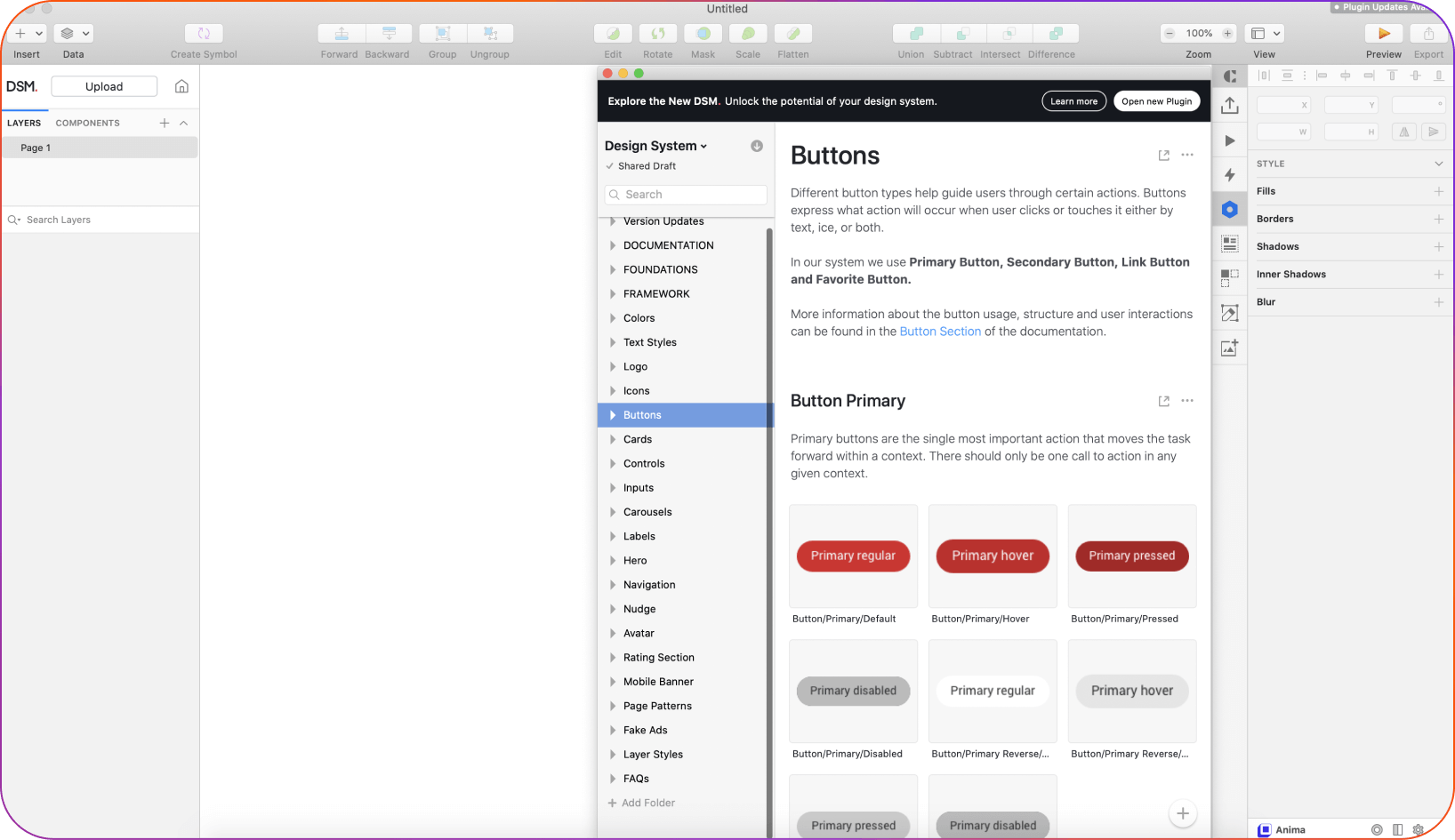Open the Button Section link
The image size is (1455, 840).
[940, 332]
